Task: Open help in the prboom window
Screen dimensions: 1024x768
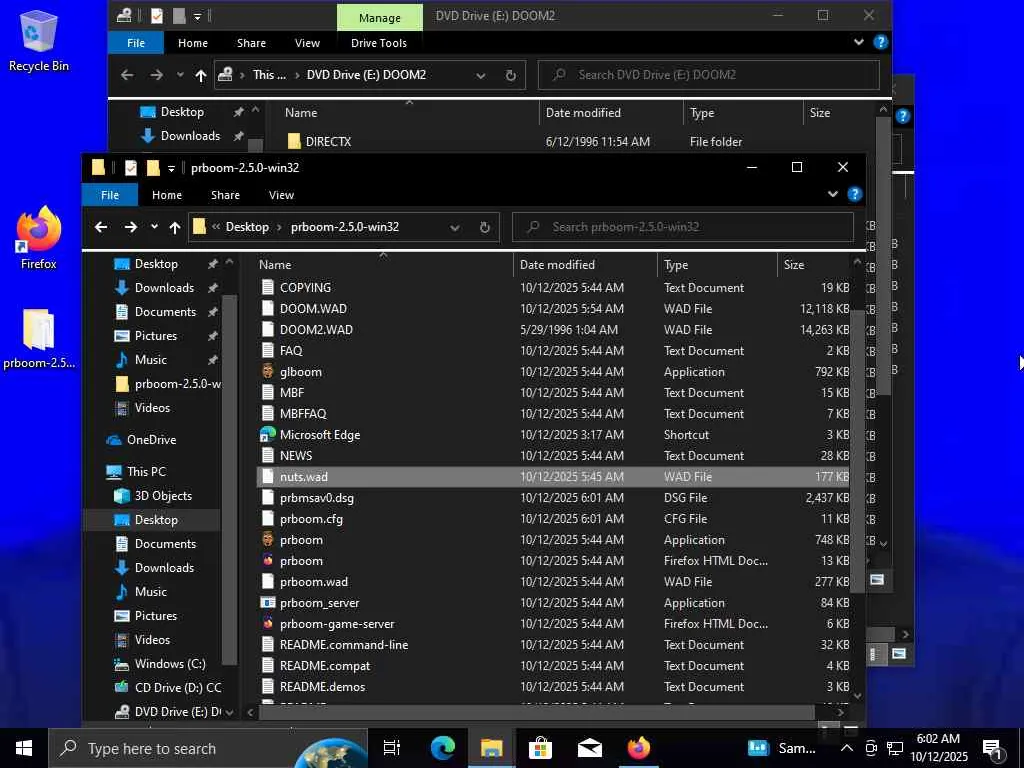Action: pos(854,194)
